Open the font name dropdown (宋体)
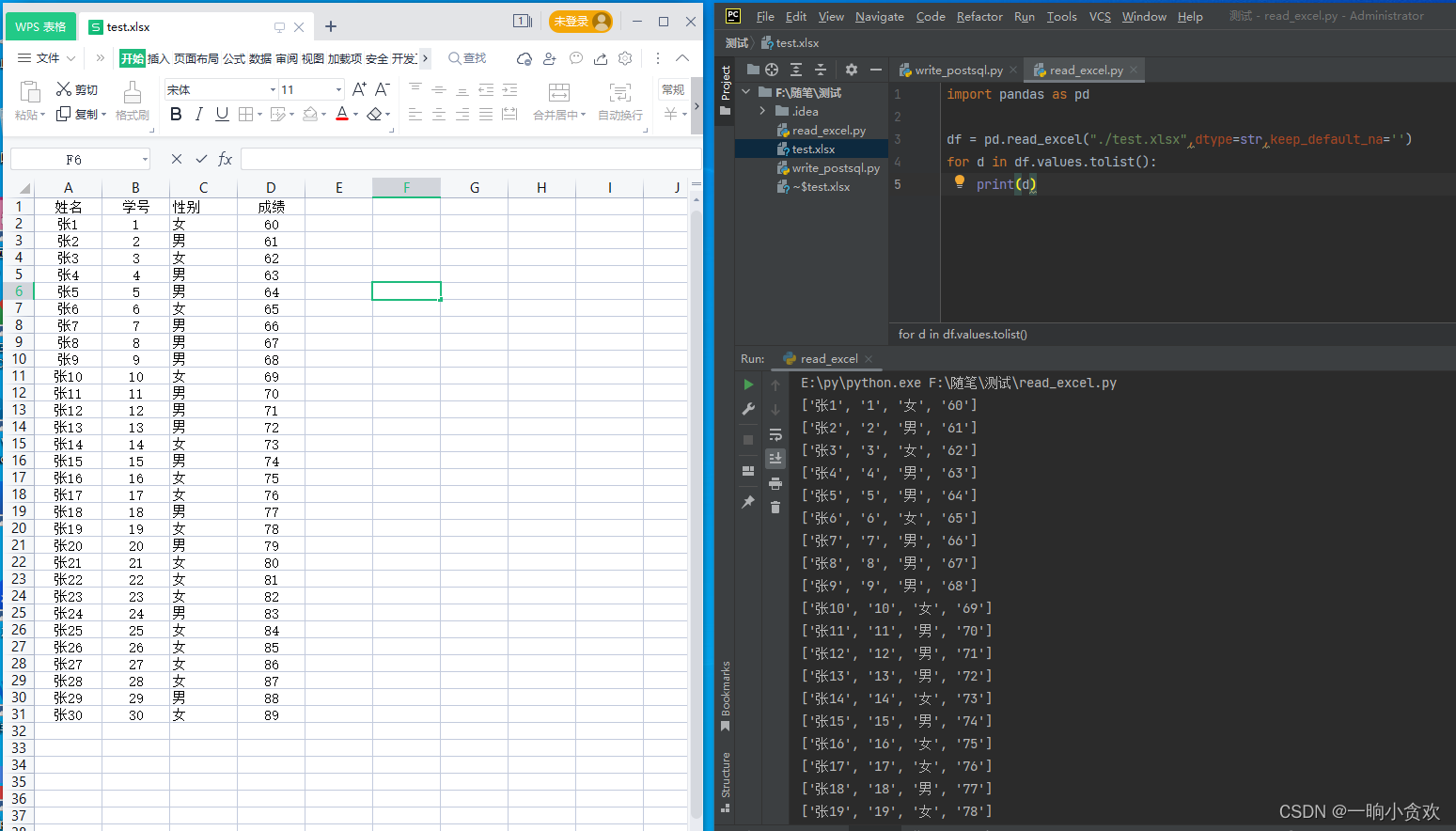The image size is (1456, 831). [273, 89]
